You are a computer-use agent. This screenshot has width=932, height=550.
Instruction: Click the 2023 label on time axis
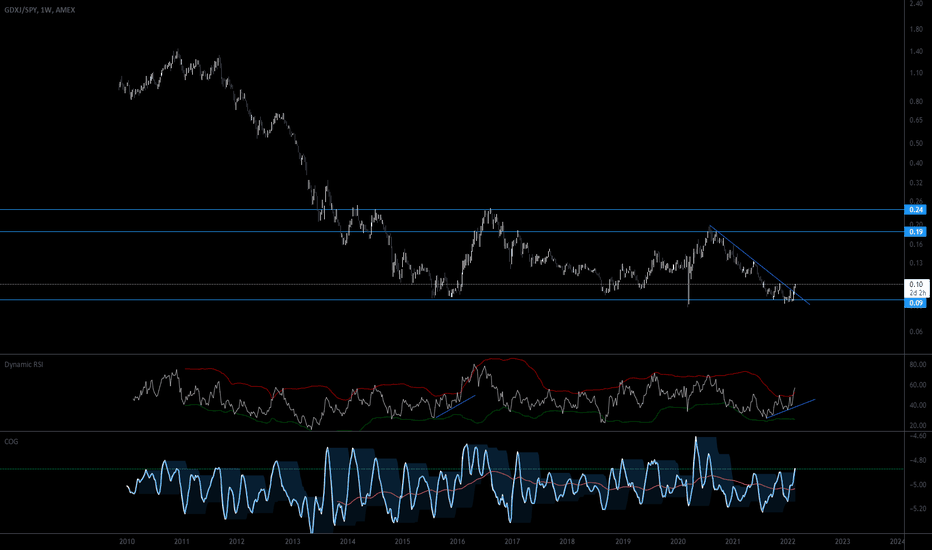coord(842,542)
